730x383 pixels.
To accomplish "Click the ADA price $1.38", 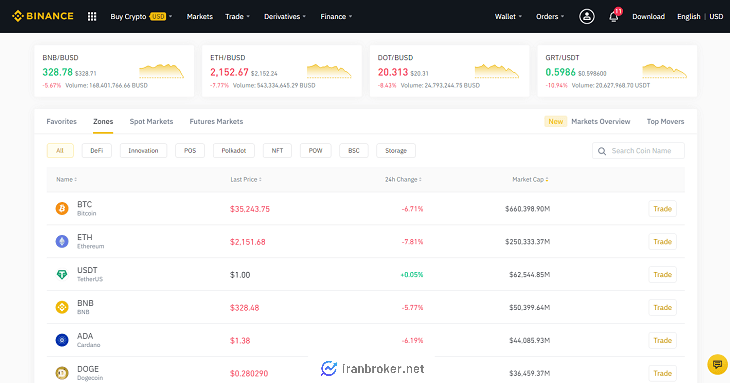I will [x=240, y=341].
